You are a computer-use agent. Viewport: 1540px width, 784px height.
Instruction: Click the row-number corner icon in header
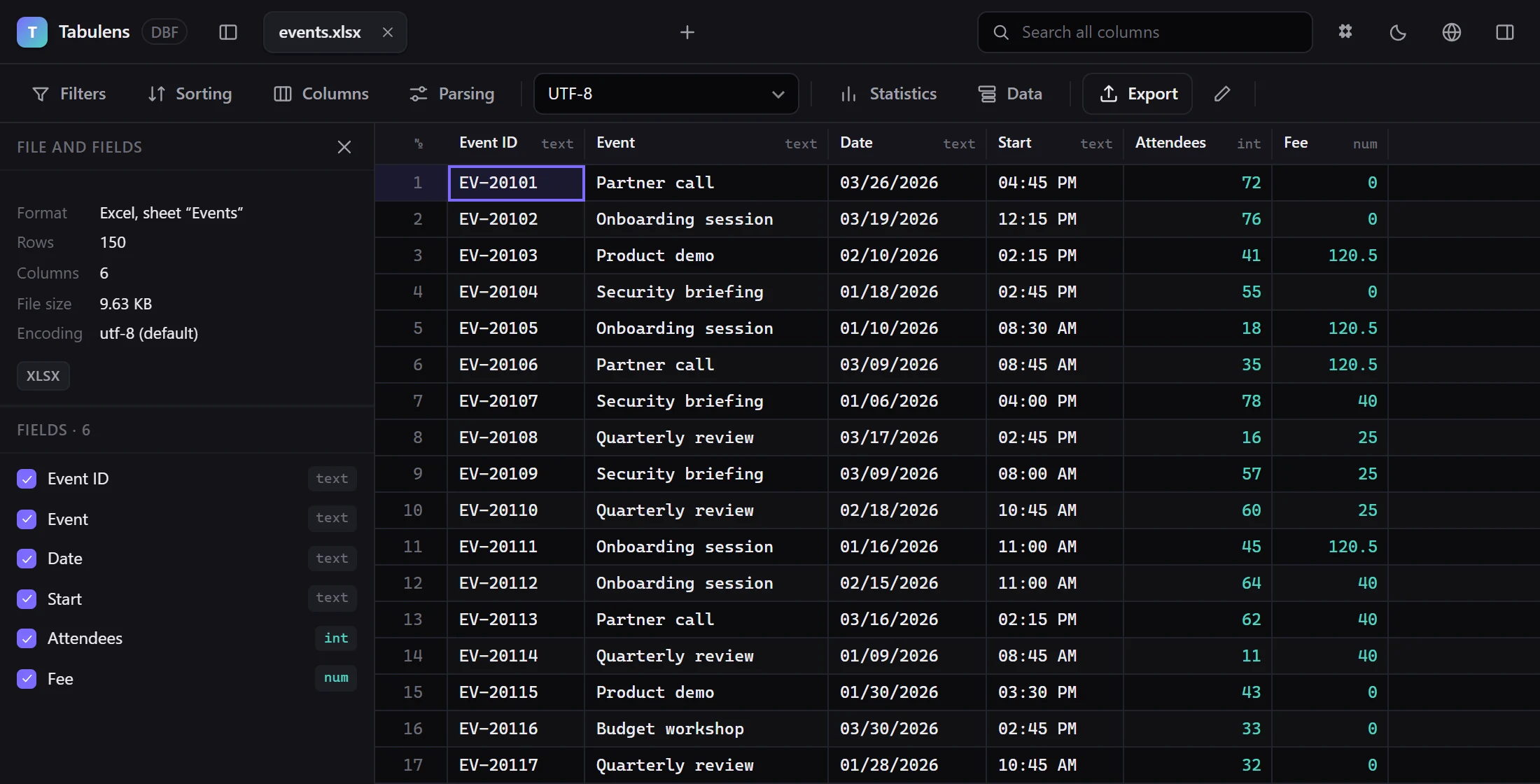pos(419,143)
